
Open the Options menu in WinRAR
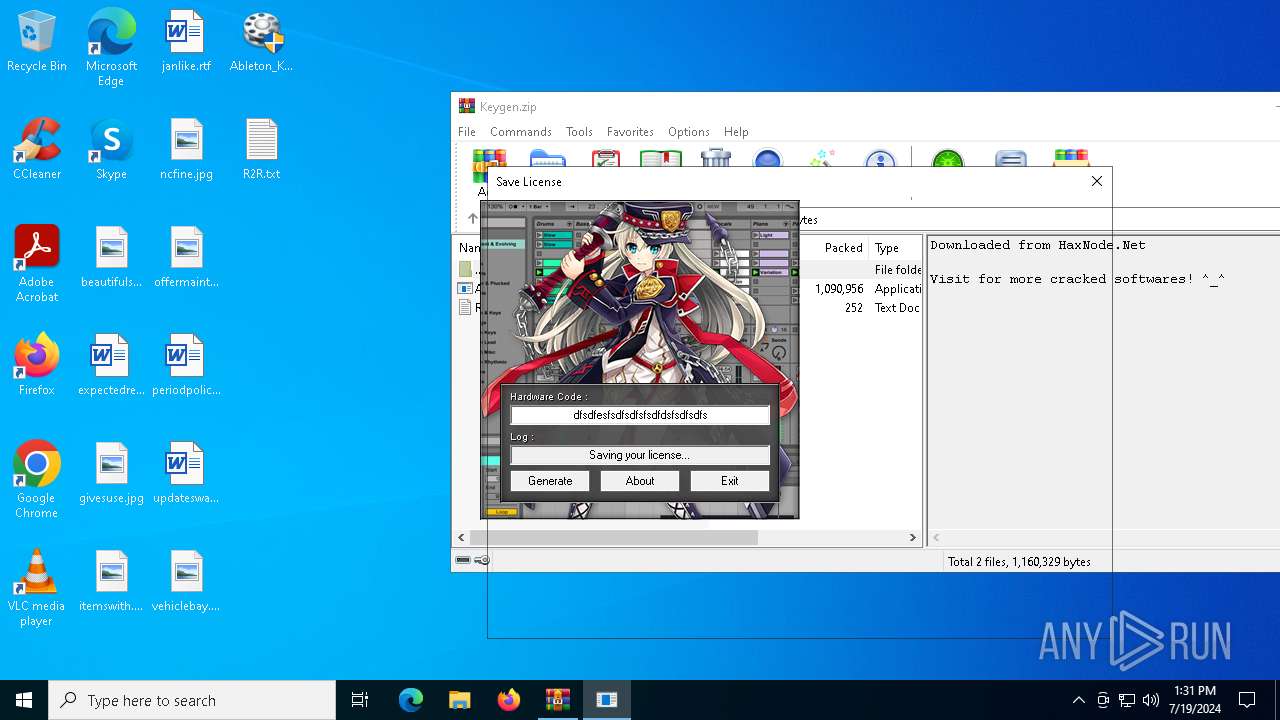(x=689, y=131)
